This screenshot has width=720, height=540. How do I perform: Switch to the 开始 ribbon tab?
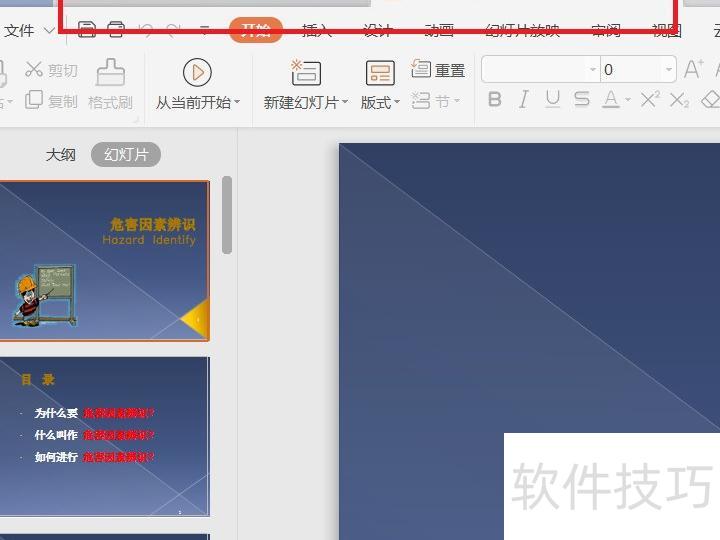click(256, 30)
